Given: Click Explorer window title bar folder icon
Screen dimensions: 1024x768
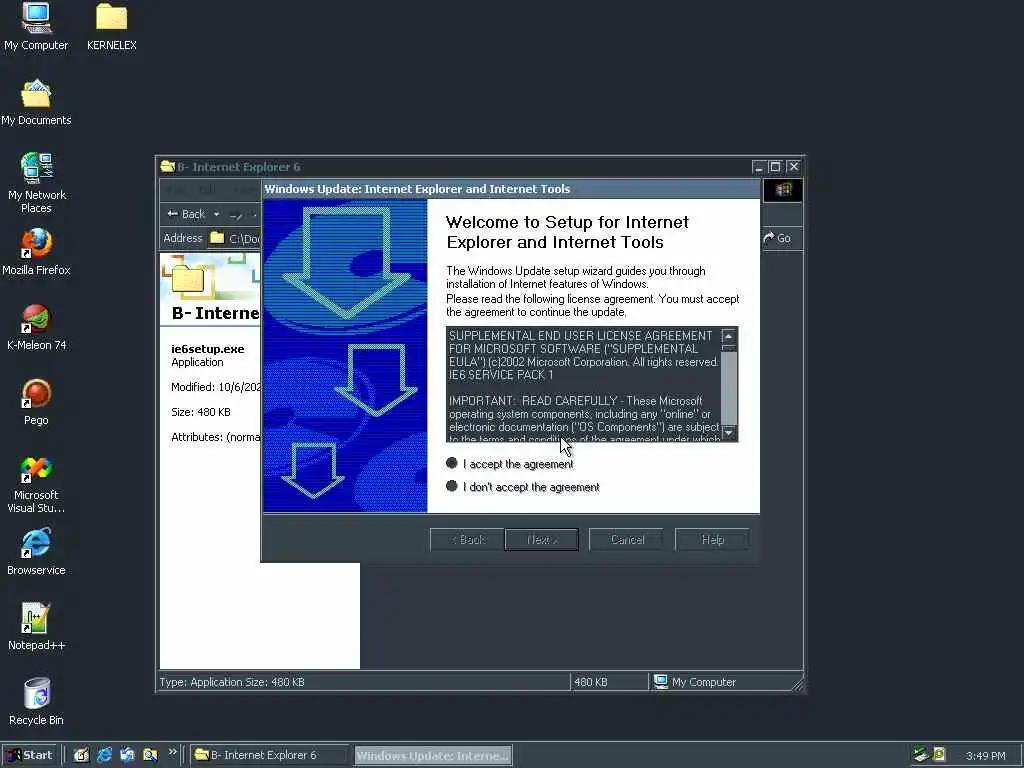Looking at the screenshot, I should click(168, 167).
